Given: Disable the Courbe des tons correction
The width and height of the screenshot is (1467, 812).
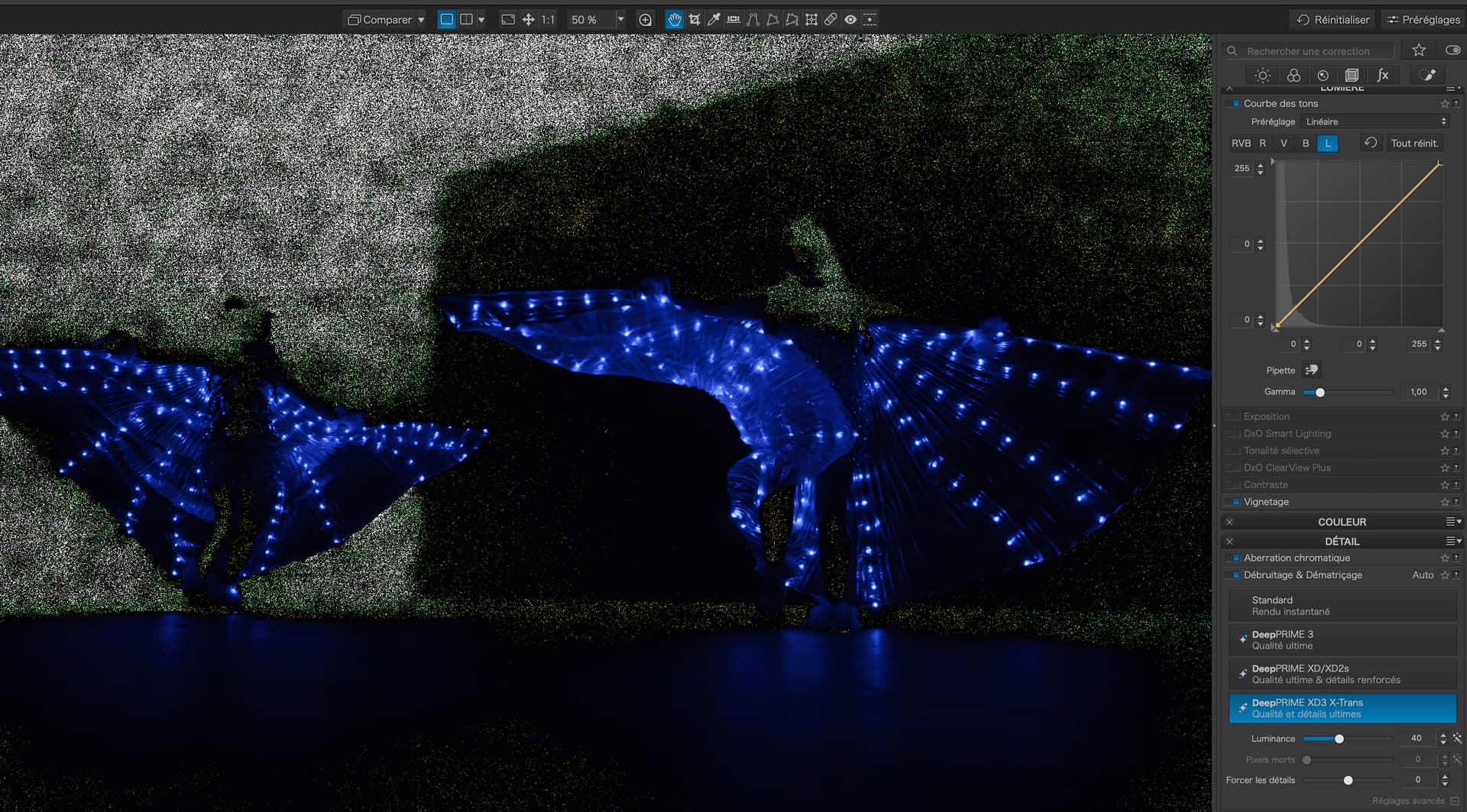Looking at the screenshot, I should 1235,104.
